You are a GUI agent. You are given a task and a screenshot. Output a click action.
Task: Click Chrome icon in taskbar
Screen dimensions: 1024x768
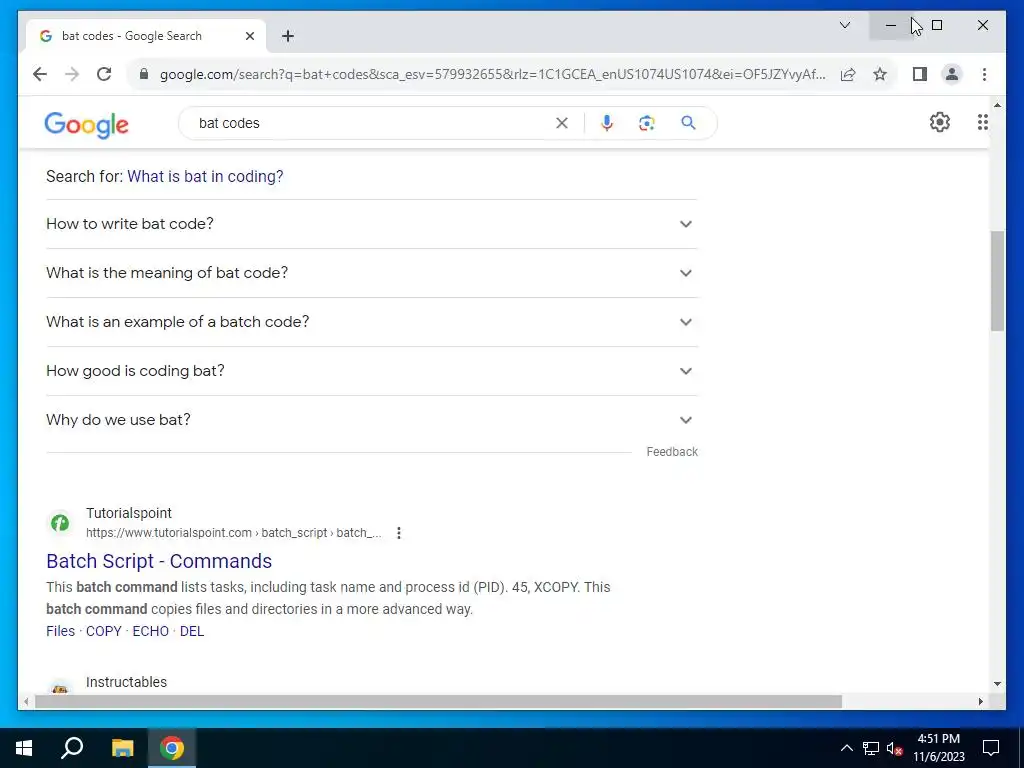pos(172,748)
